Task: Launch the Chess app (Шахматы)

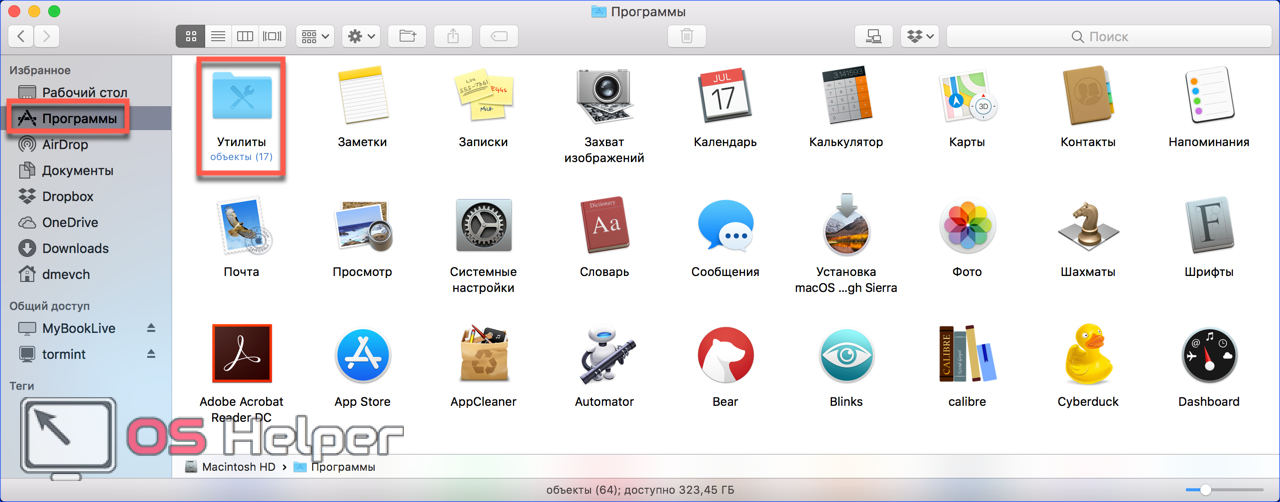Action: 1088,227
